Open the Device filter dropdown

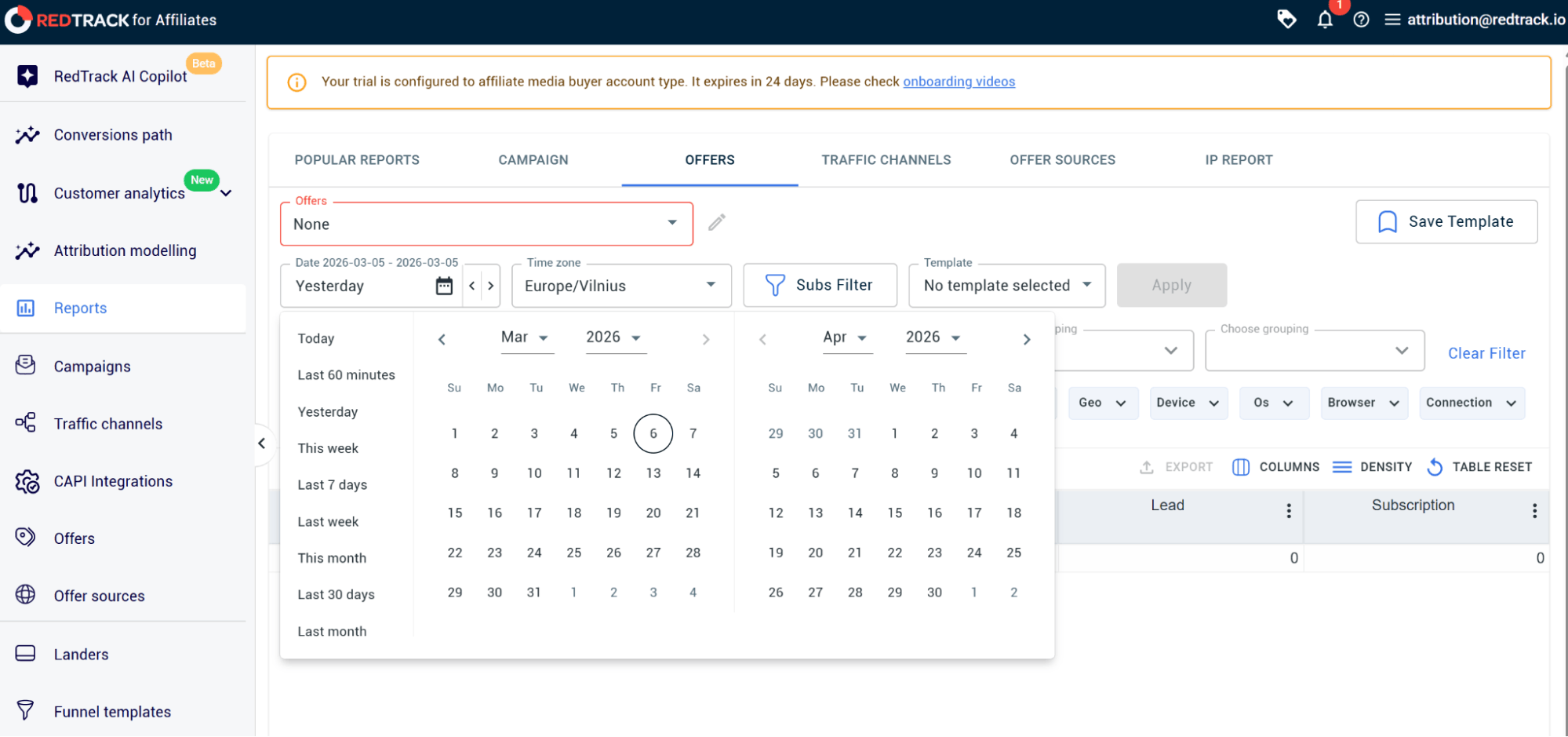pos(1188,403)
